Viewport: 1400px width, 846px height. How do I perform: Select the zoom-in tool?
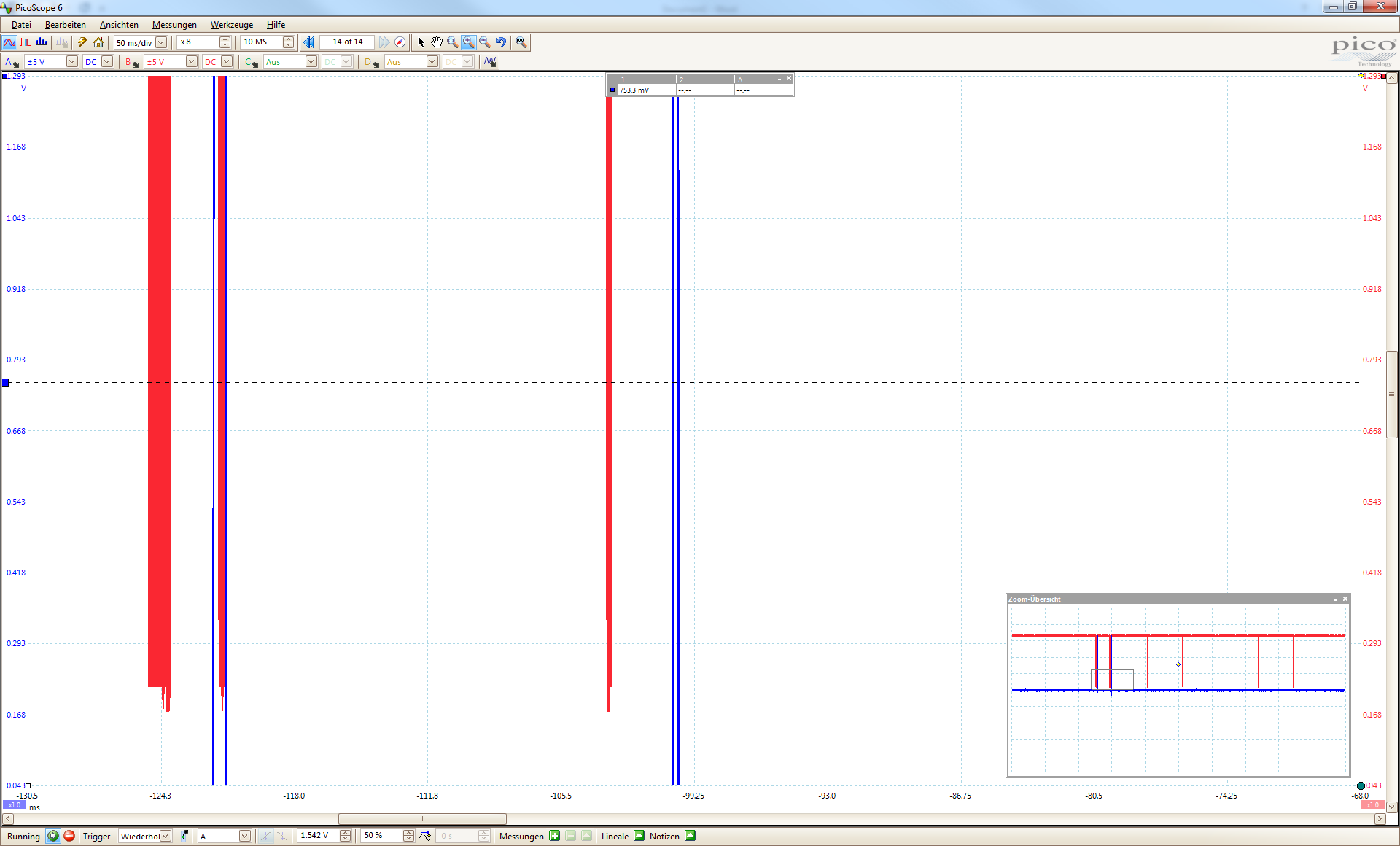(x=469, y=42)
